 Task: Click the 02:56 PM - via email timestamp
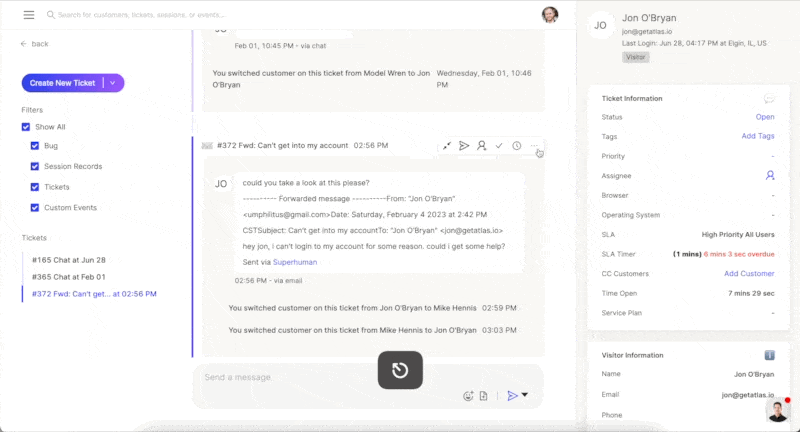pyautogui.click(x=268, y=281)
